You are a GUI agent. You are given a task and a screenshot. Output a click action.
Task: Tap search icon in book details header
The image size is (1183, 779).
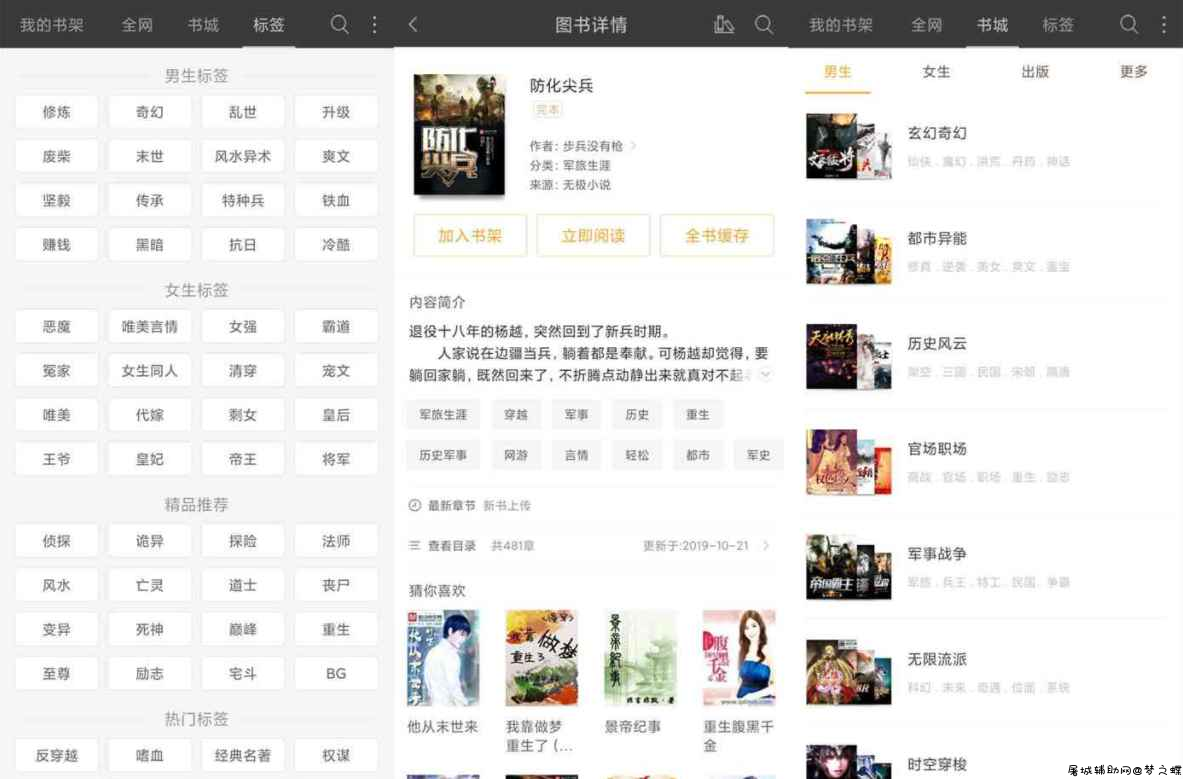pyautogui.click(x=764, y=24)
